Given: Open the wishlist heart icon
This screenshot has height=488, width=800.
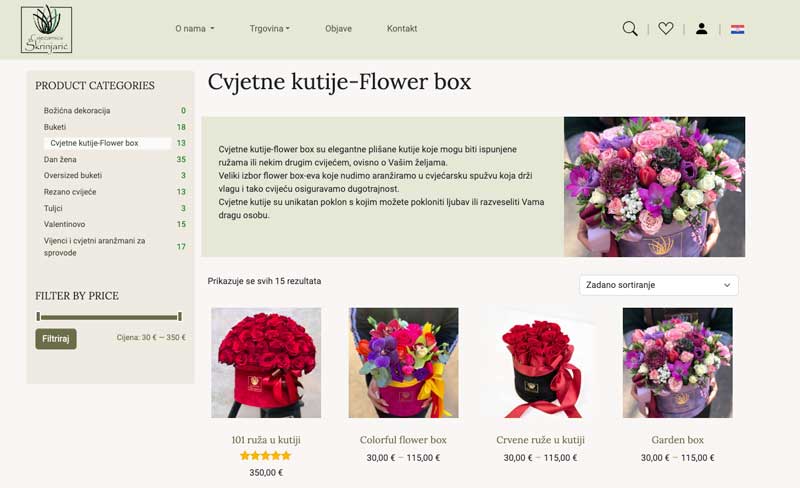Looking at the screenshot, I should click(x=665, y=29).
